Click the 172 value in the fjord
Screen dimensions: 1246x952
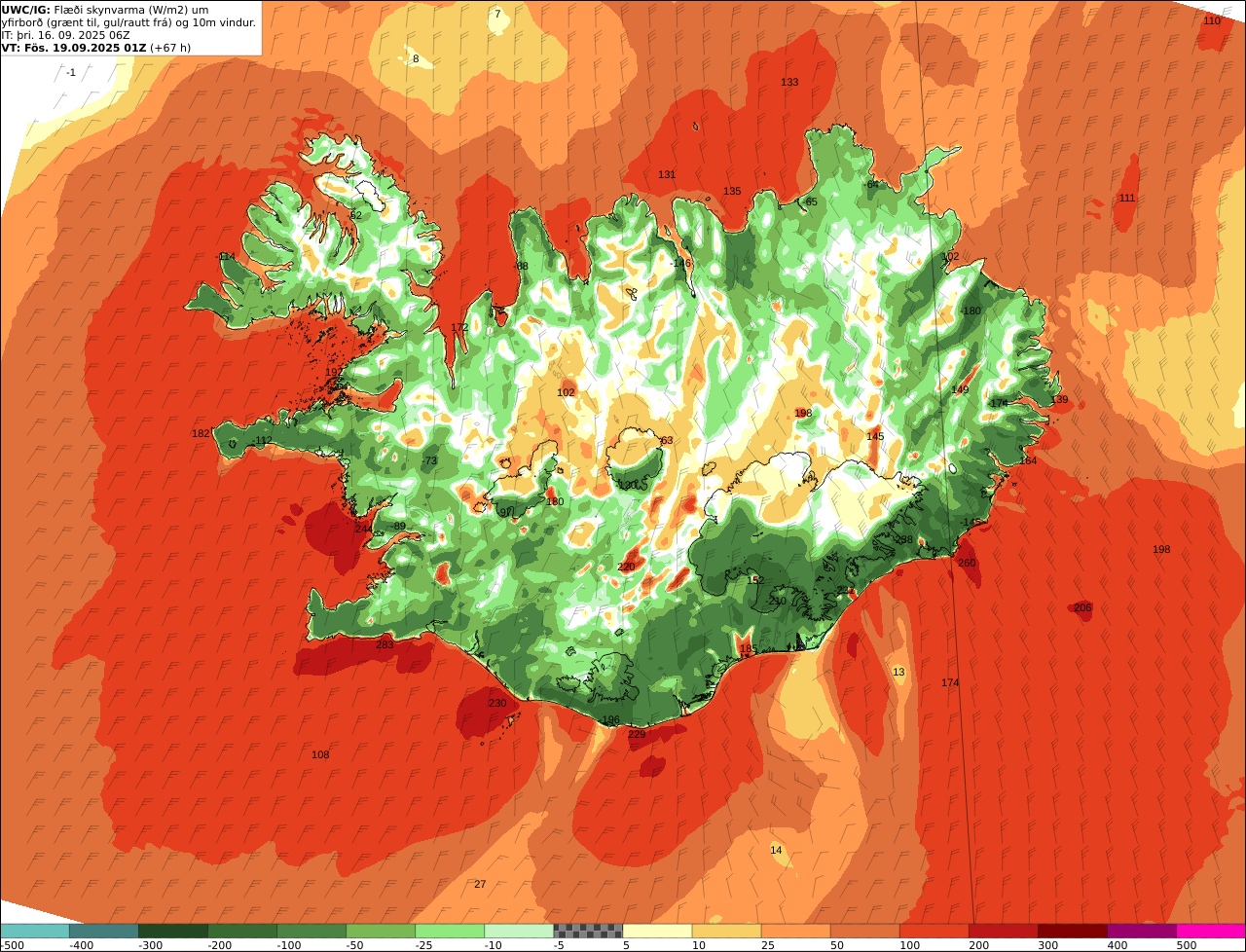[x=459, y=327]
